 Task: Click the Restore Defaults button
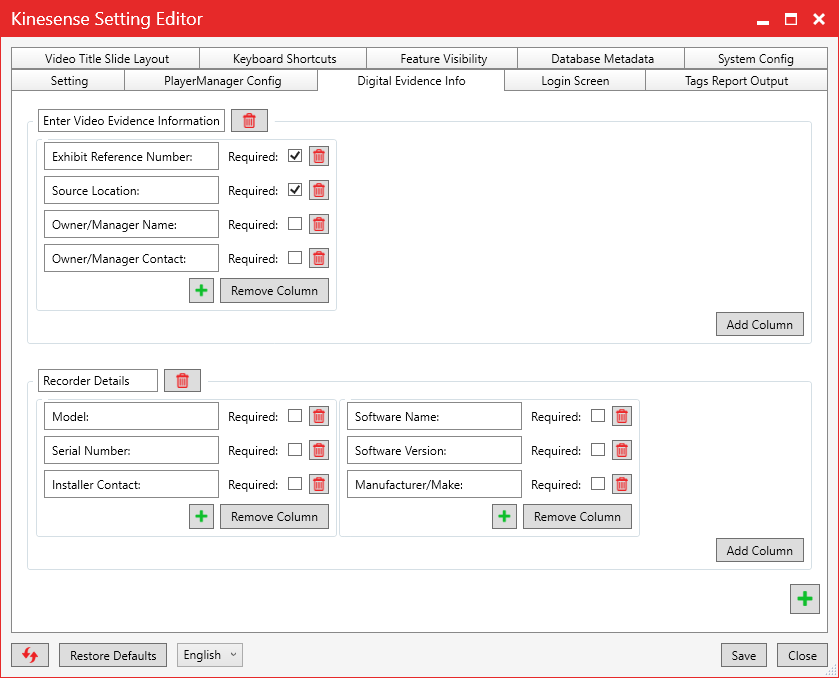[113, 656]
